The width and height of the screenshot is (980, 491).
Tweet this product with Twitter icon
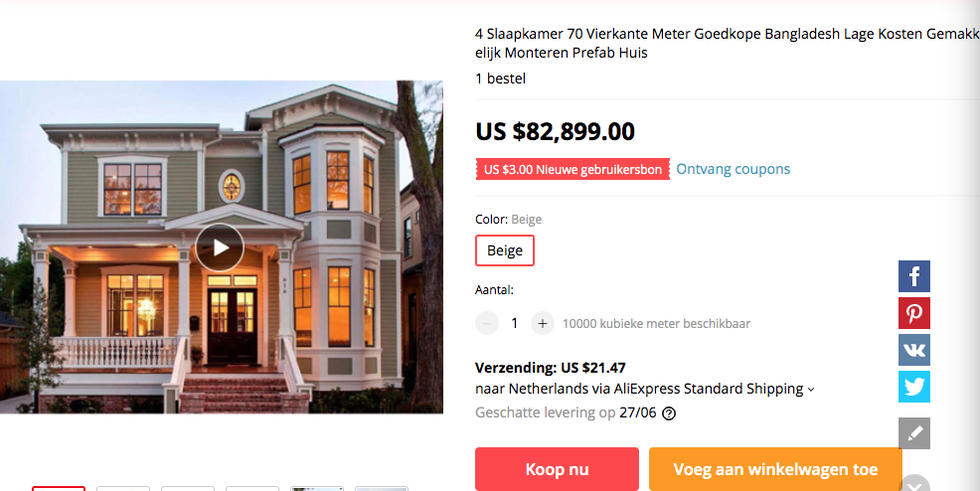pos(914,387)
